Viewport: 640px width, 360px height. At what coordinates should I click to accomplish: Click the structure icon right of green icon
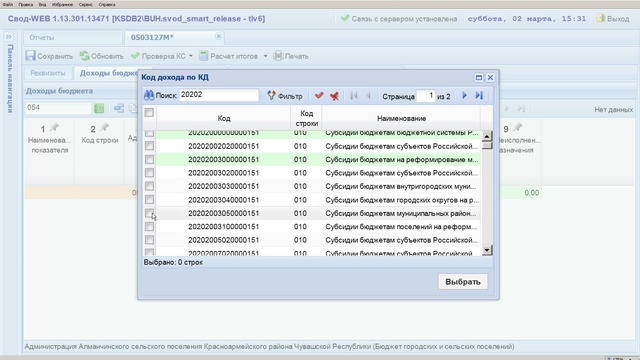pos(119,108)
